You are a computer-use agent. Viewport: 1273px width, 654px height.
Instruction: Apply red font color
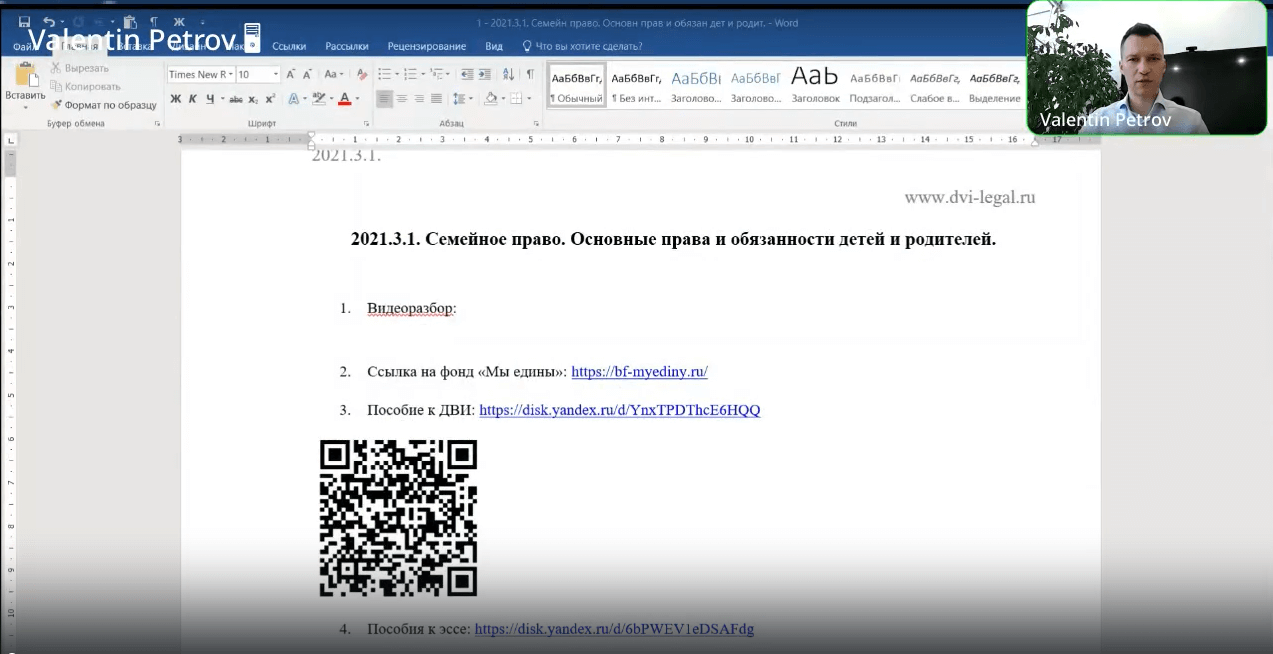344,98
